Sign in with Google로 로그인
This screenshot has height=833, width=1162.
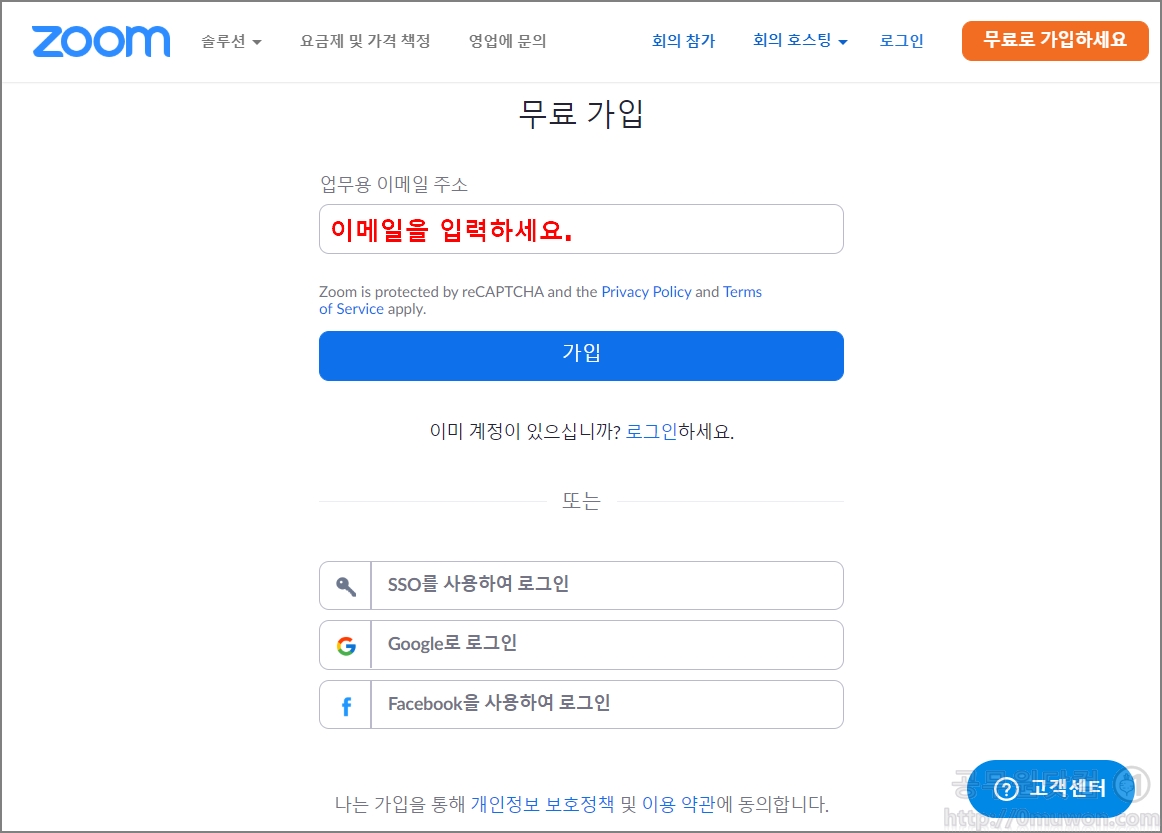click(x=581, y=646)
